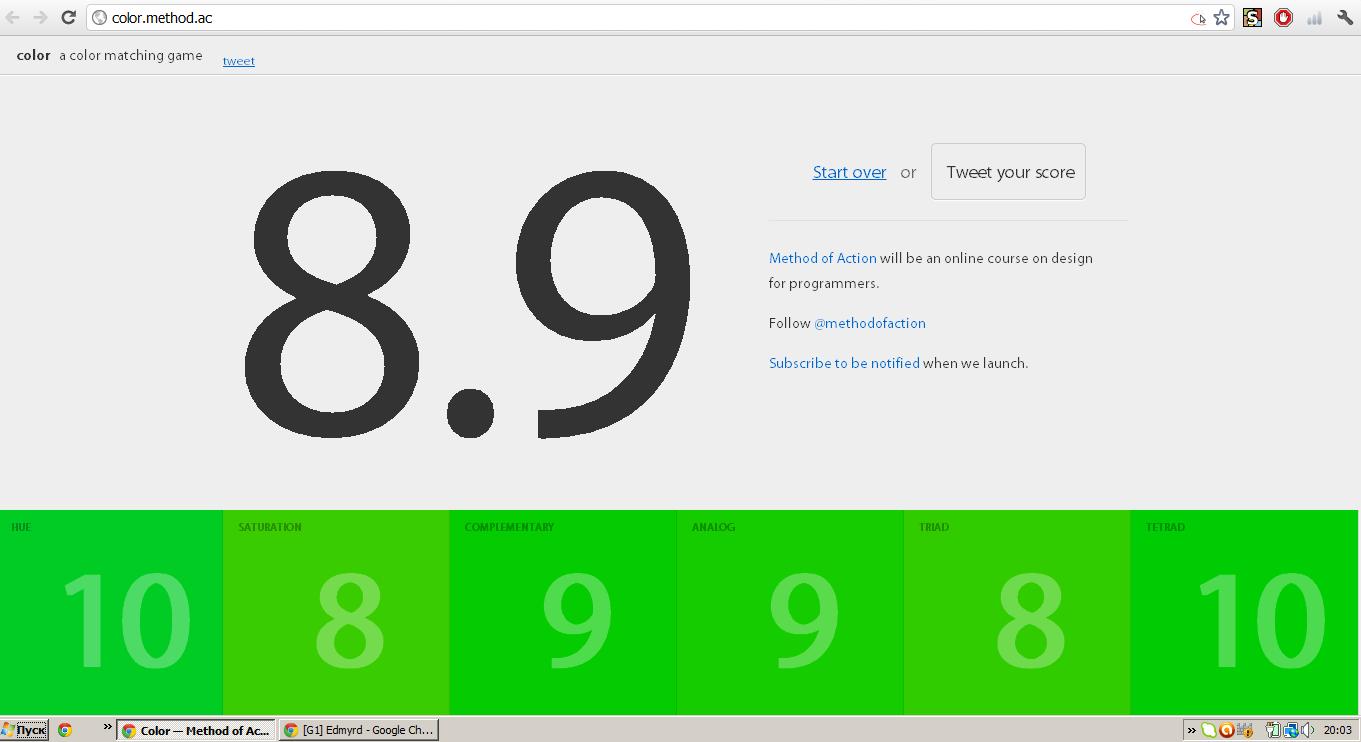The width and height of the screenshot is (1361, 742).
Task: Click the Start over link
Action: coord(849,172)
